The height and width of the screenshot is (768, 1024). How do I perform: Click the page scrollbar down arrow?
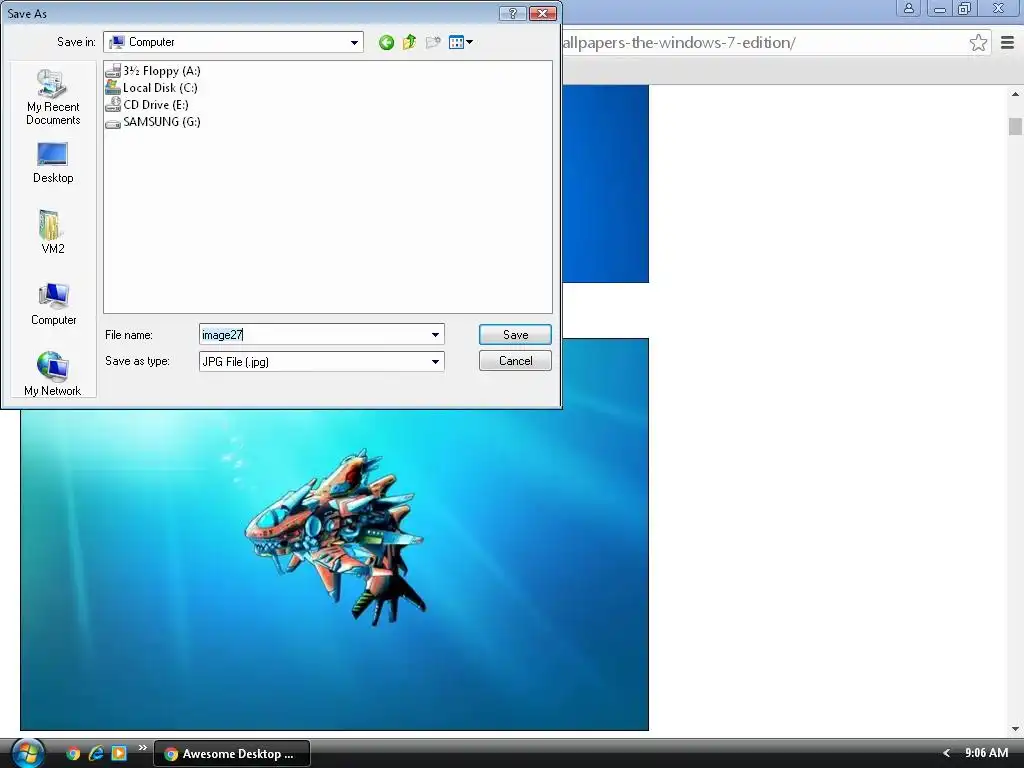pos(1015,729)
